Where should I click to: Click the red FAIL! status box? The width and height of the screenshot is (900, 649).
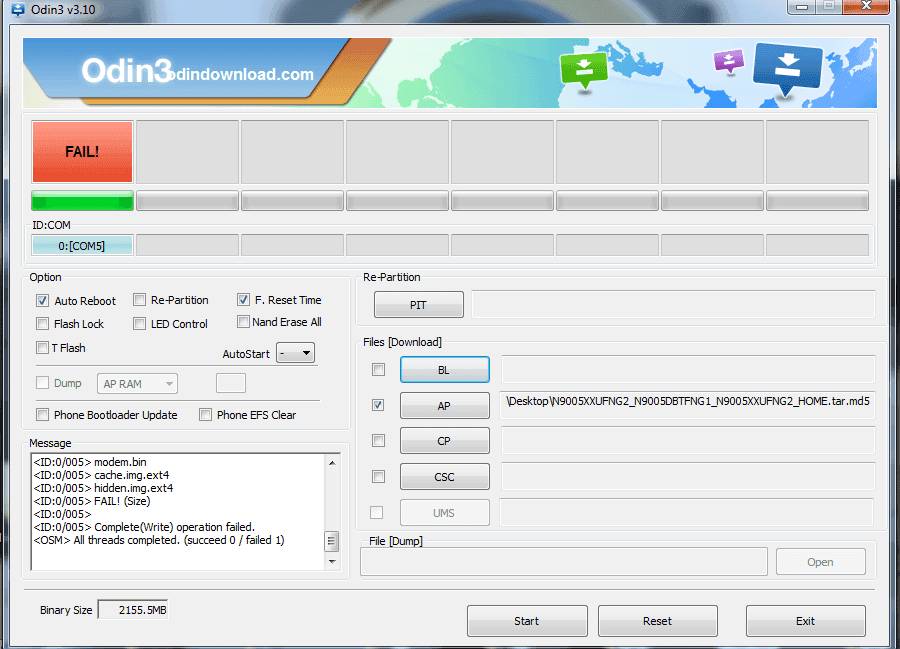82,151
